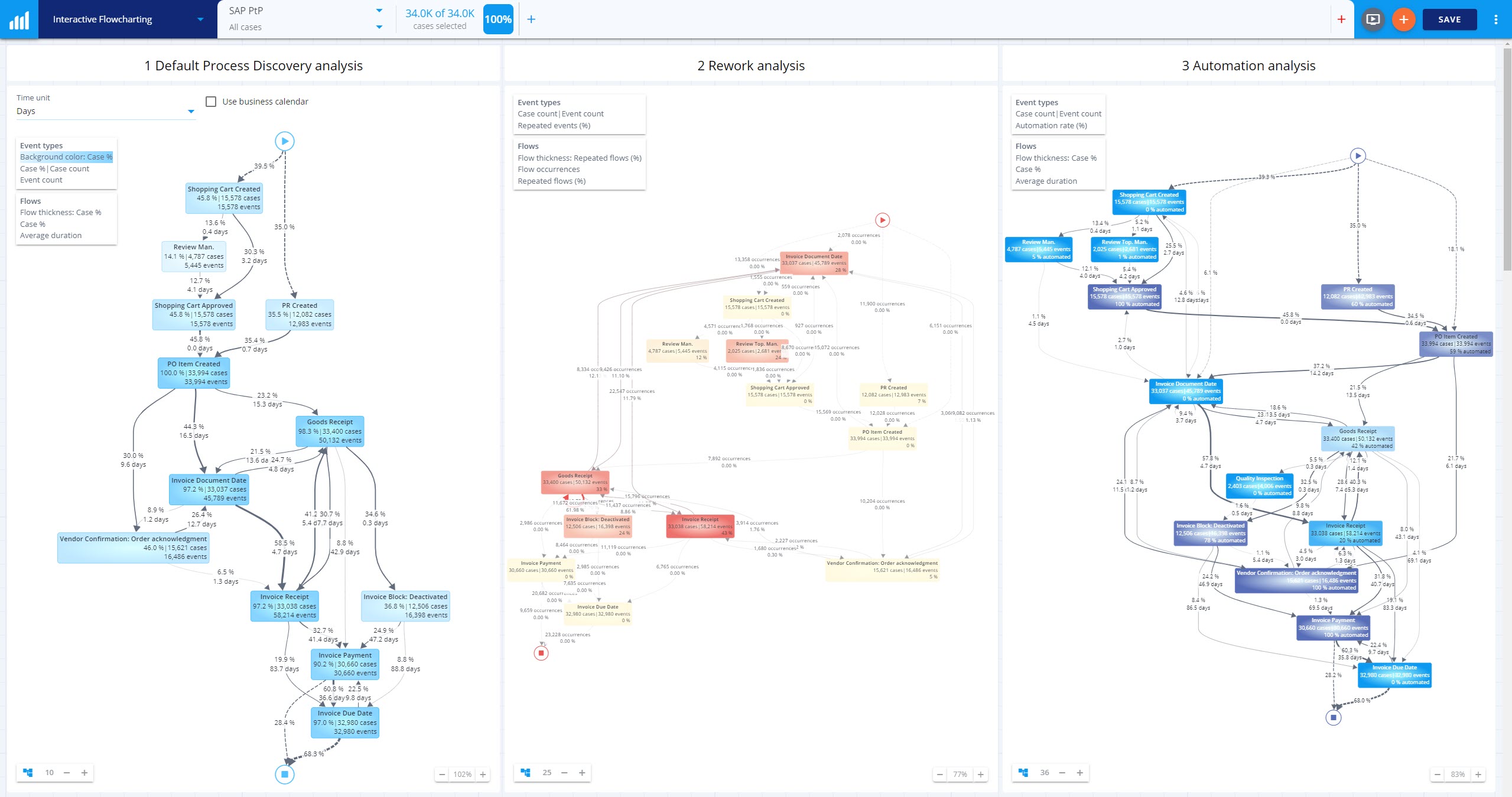
Task: Decrease detail level in Rework panel
Action: click(564, 773)
